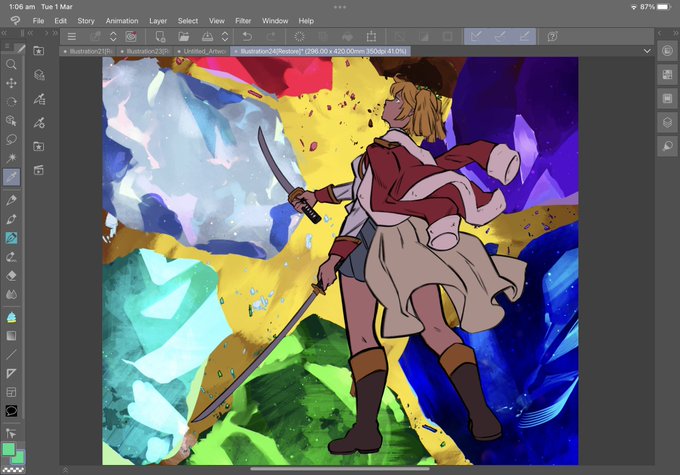Open the Animation menu
Screen dimensions: 680x475
[x=122, y=21]
